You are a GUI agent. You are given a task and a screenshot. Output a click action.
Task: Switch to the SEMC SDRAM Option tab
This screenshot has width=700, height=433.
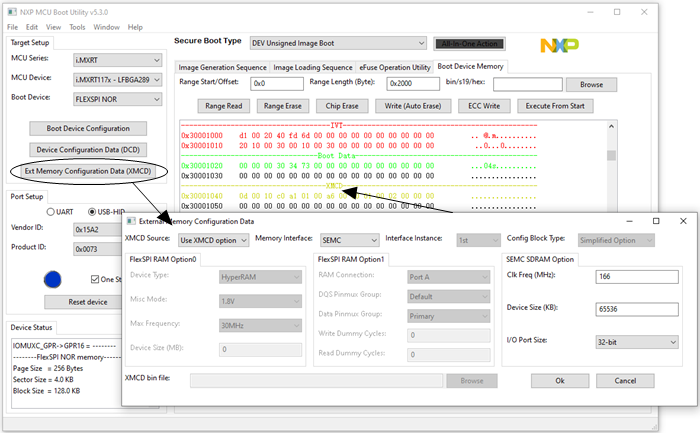coord(540,259)
